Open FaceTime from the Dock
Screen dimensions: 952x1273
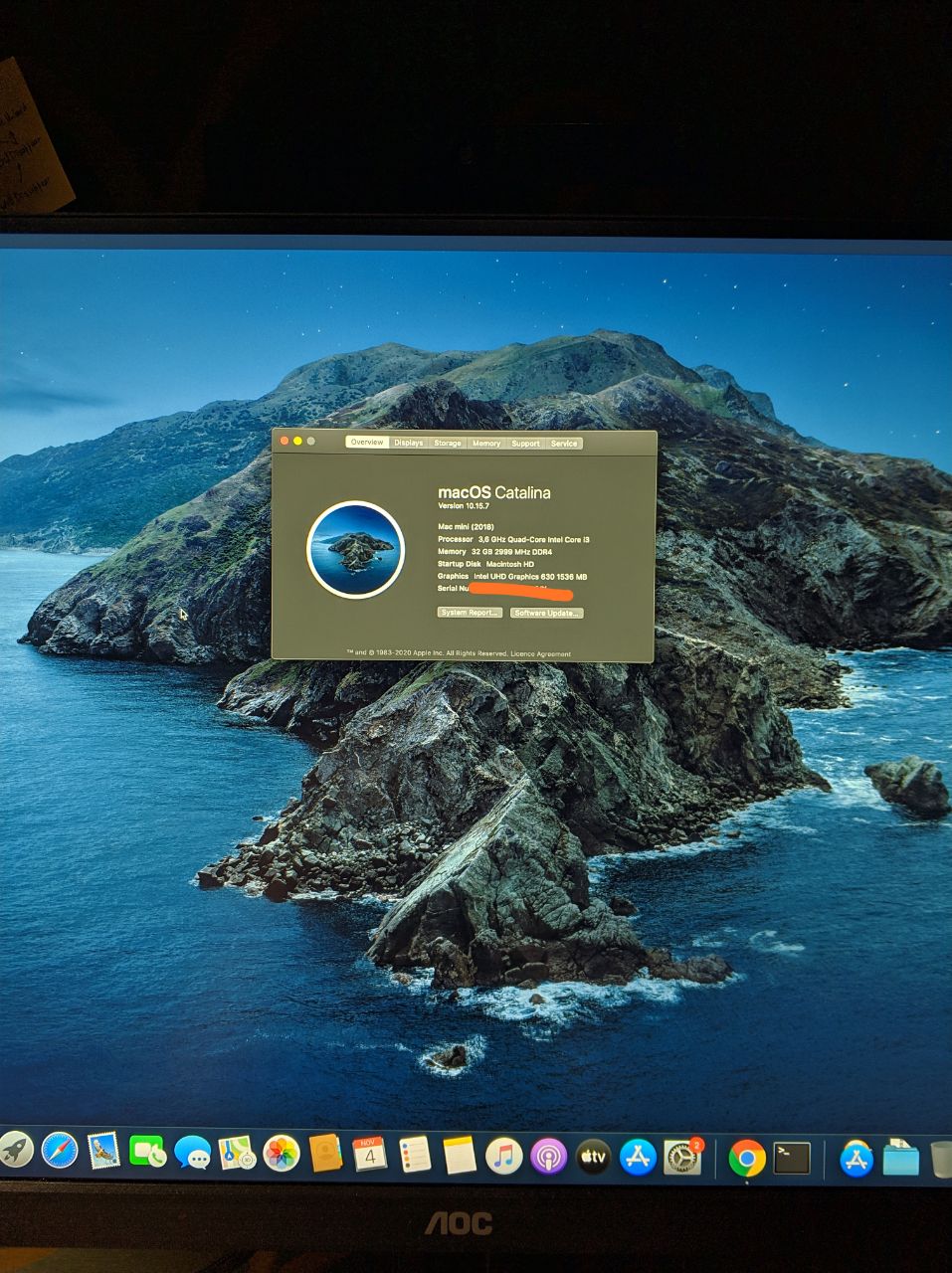click(147, 1153)
